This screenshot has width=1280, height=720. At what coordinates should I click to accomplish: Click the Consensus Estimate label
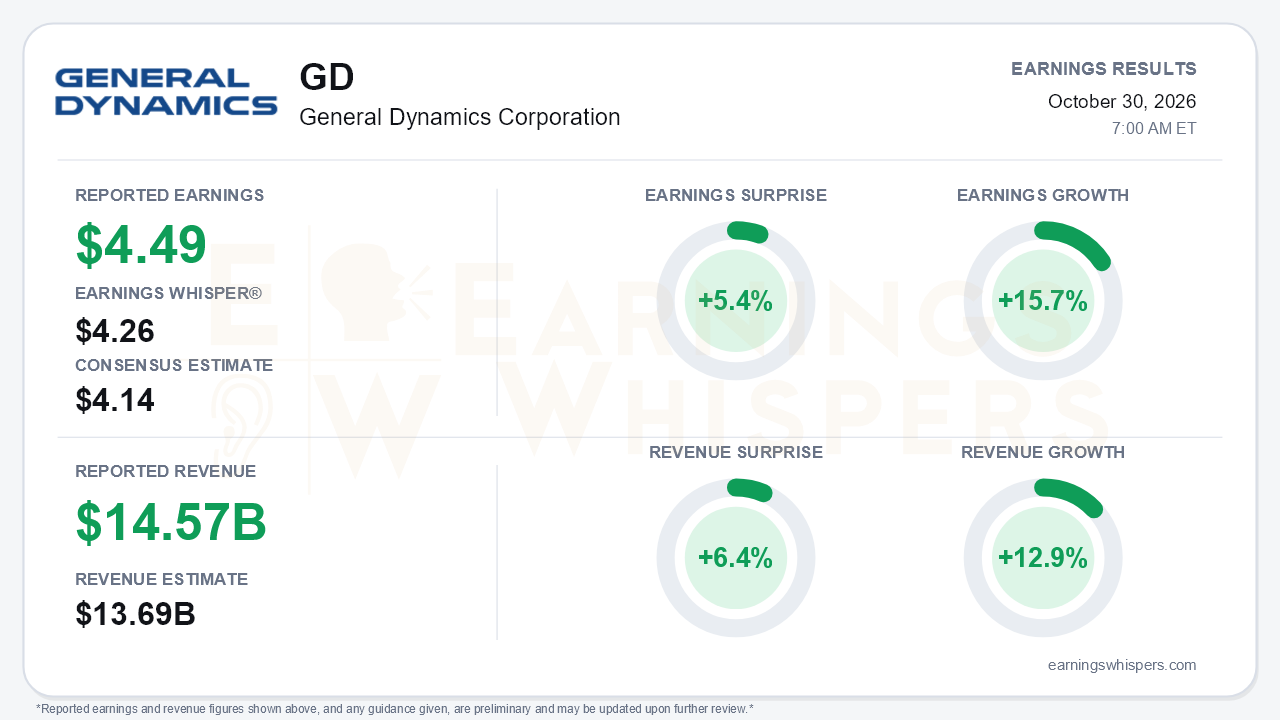tap(174, 365)
